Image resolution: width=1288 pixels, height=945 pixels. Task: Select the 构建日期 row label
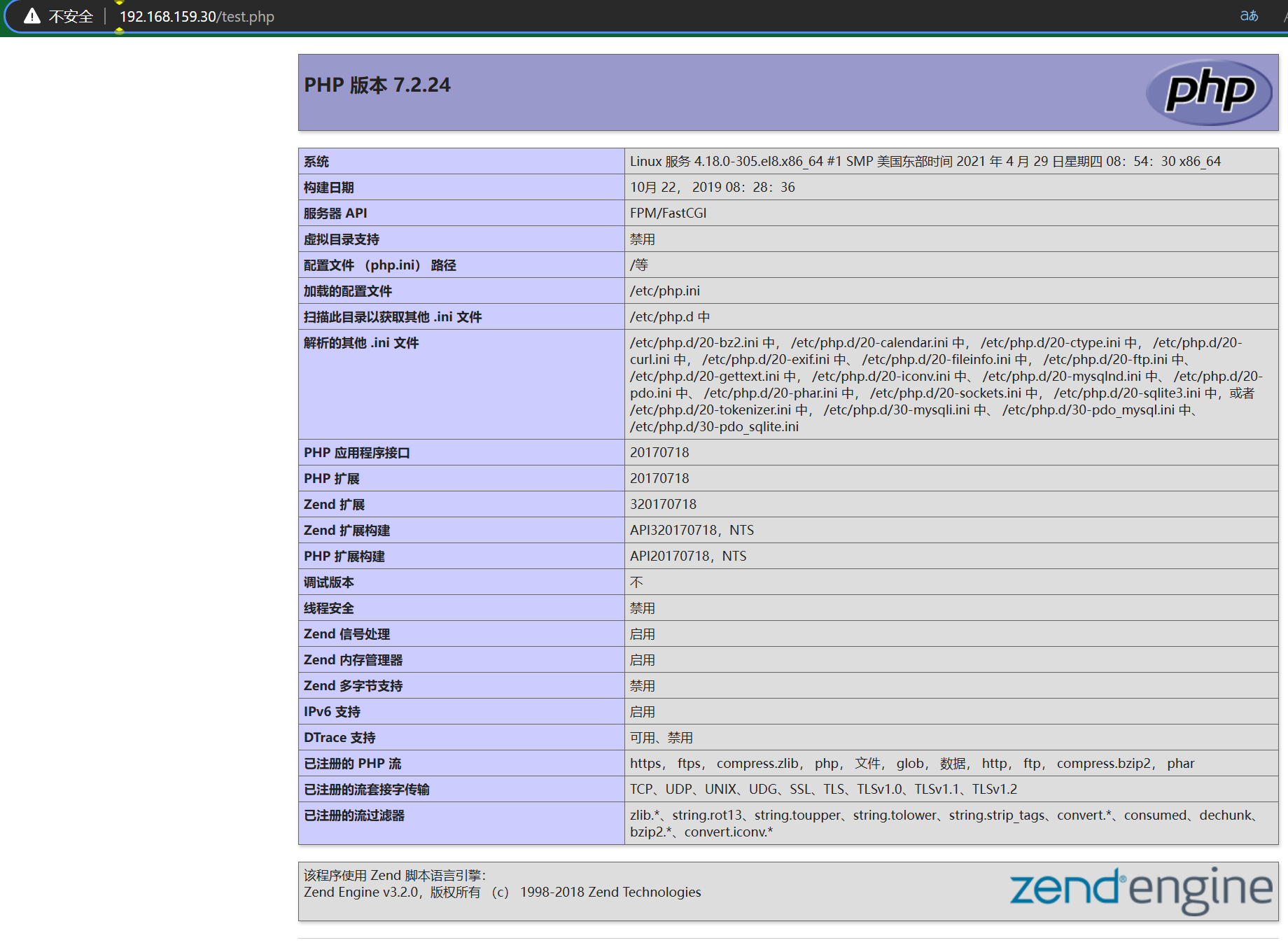329,187
